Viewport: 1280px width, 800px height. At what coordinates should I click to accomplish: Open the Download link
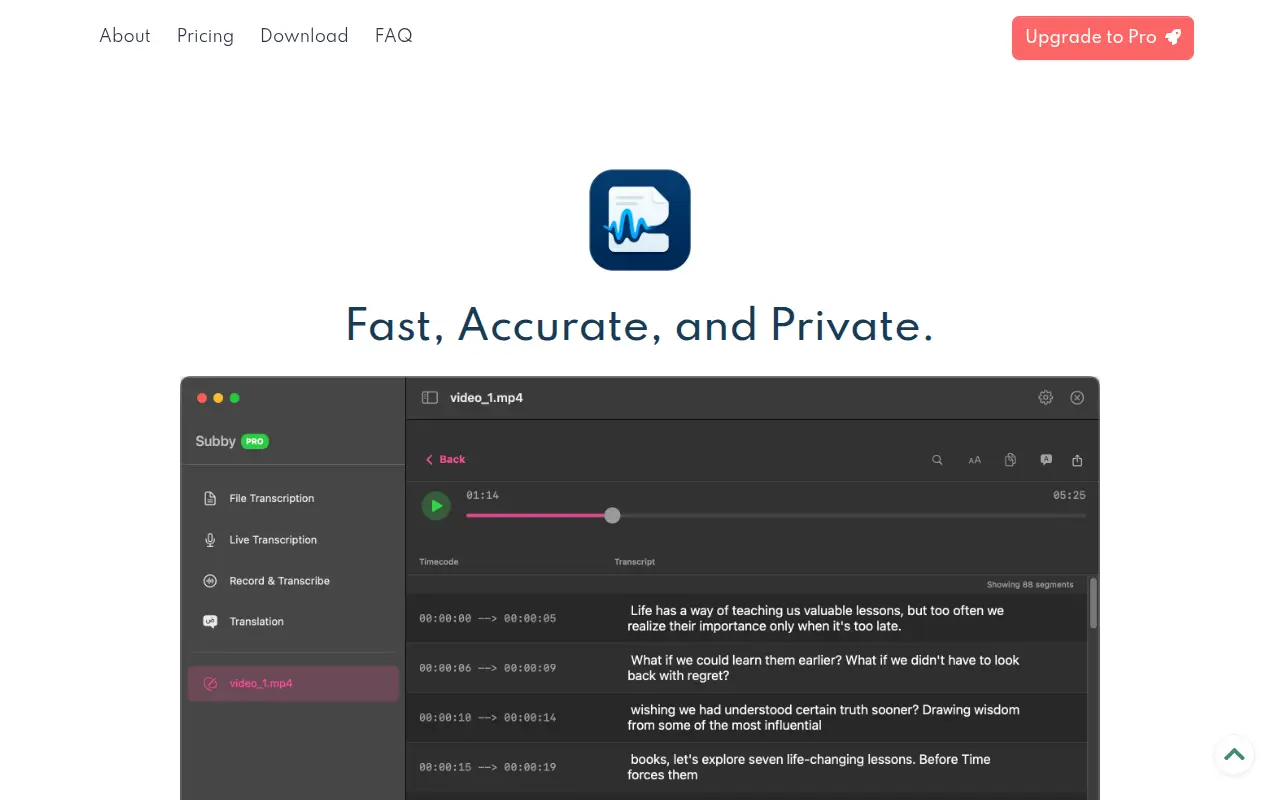pyautogui.click(x=304, y=36)
